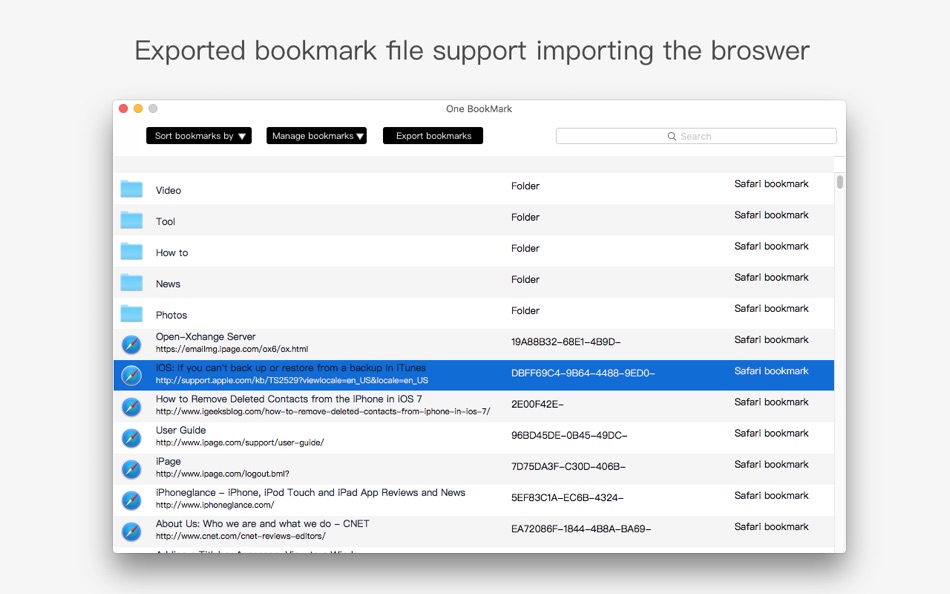The image size is (950, 594).
Task: Click ID EA72086F-1844-4B8A-BA69- cell
Action: pos(581,529)
